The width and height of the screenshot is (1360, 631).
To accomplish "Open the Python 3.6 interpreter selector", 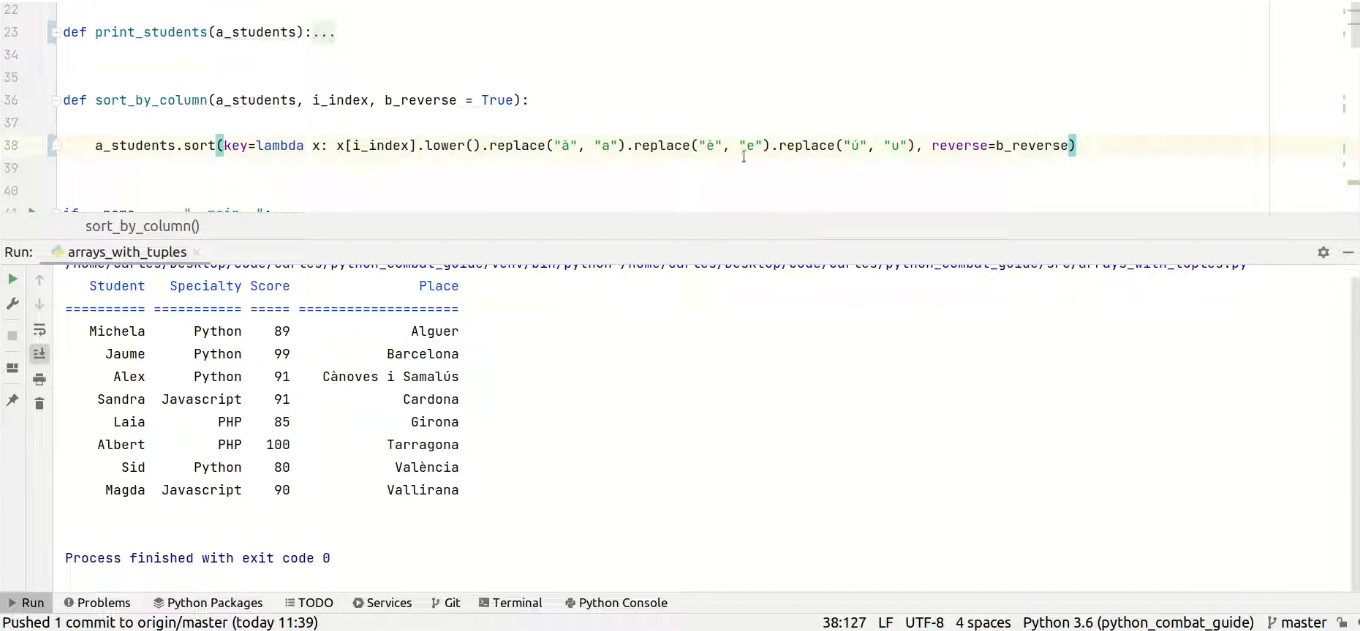I will pos(1137,622).
